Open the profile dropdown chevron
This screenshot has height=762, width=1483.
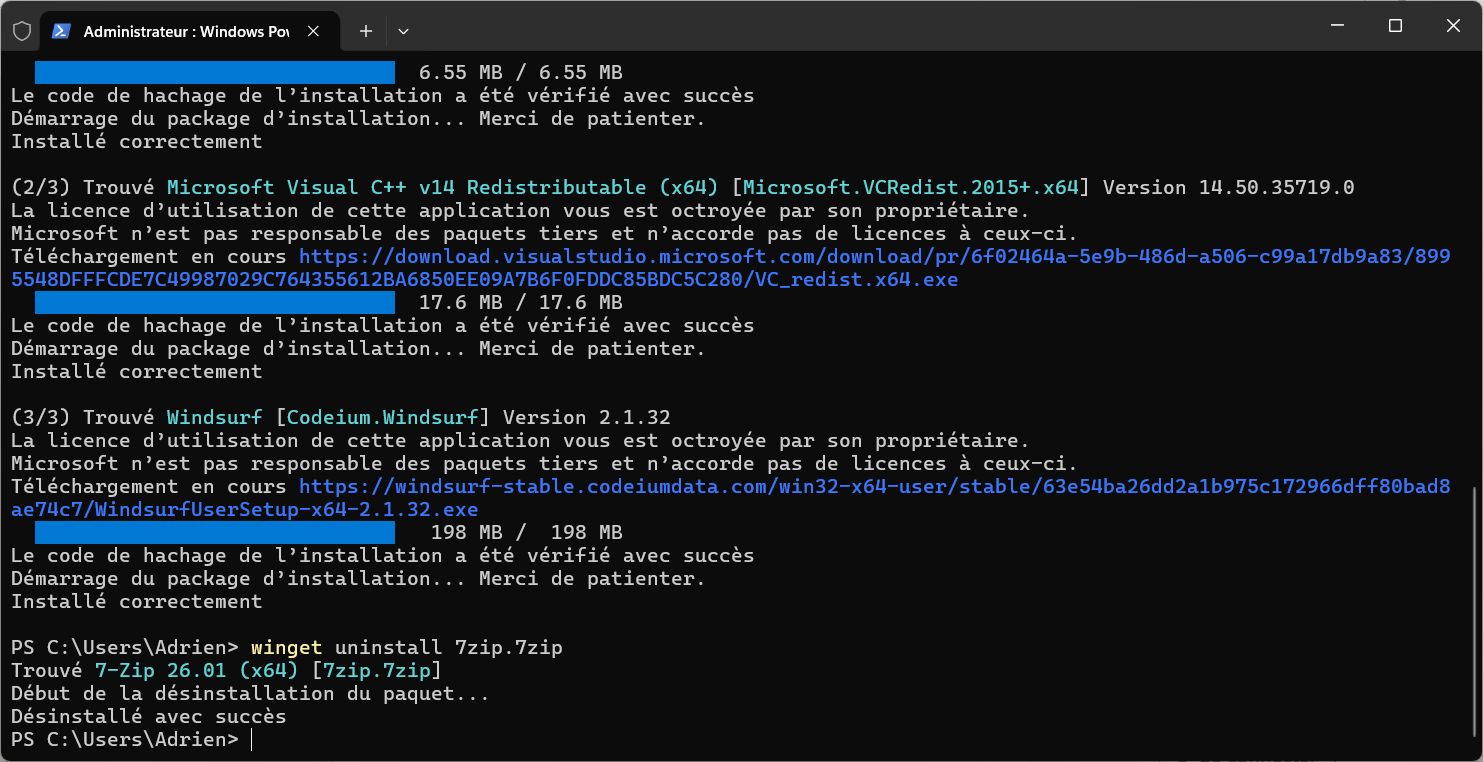coord(403,31)
